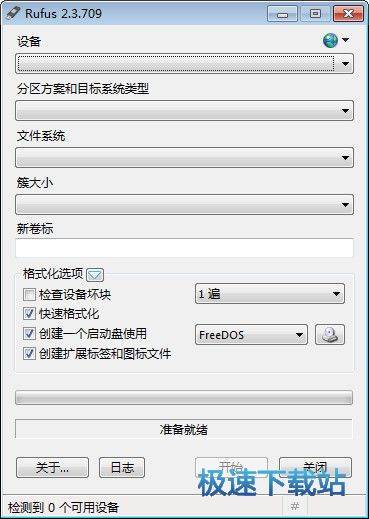The image size is (369, 519).
Task: Click the 新卷标 text input field
Action: coord(184,248)
